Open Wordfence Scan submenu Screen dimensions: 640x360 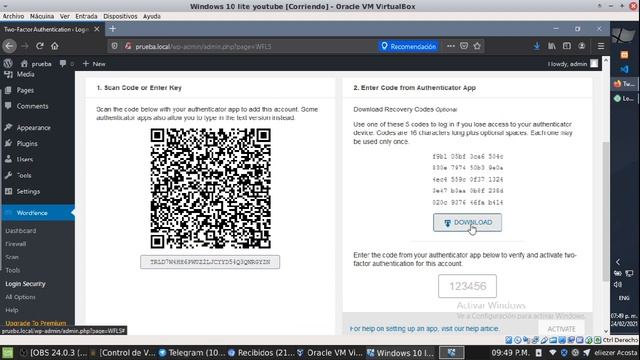click(12, 257)
